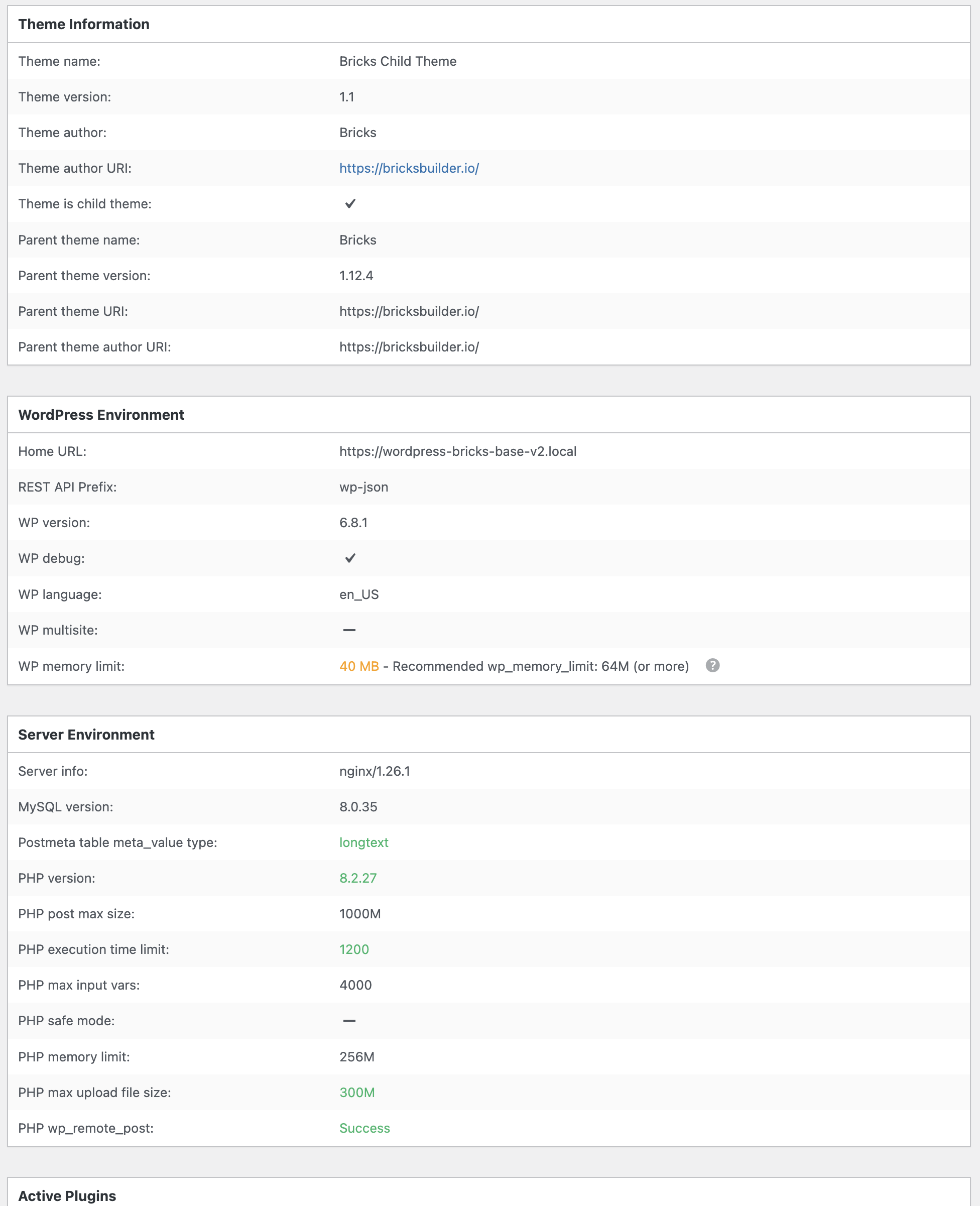Select the wp_remote_post 'Success' status

[x=364, y=1128]
